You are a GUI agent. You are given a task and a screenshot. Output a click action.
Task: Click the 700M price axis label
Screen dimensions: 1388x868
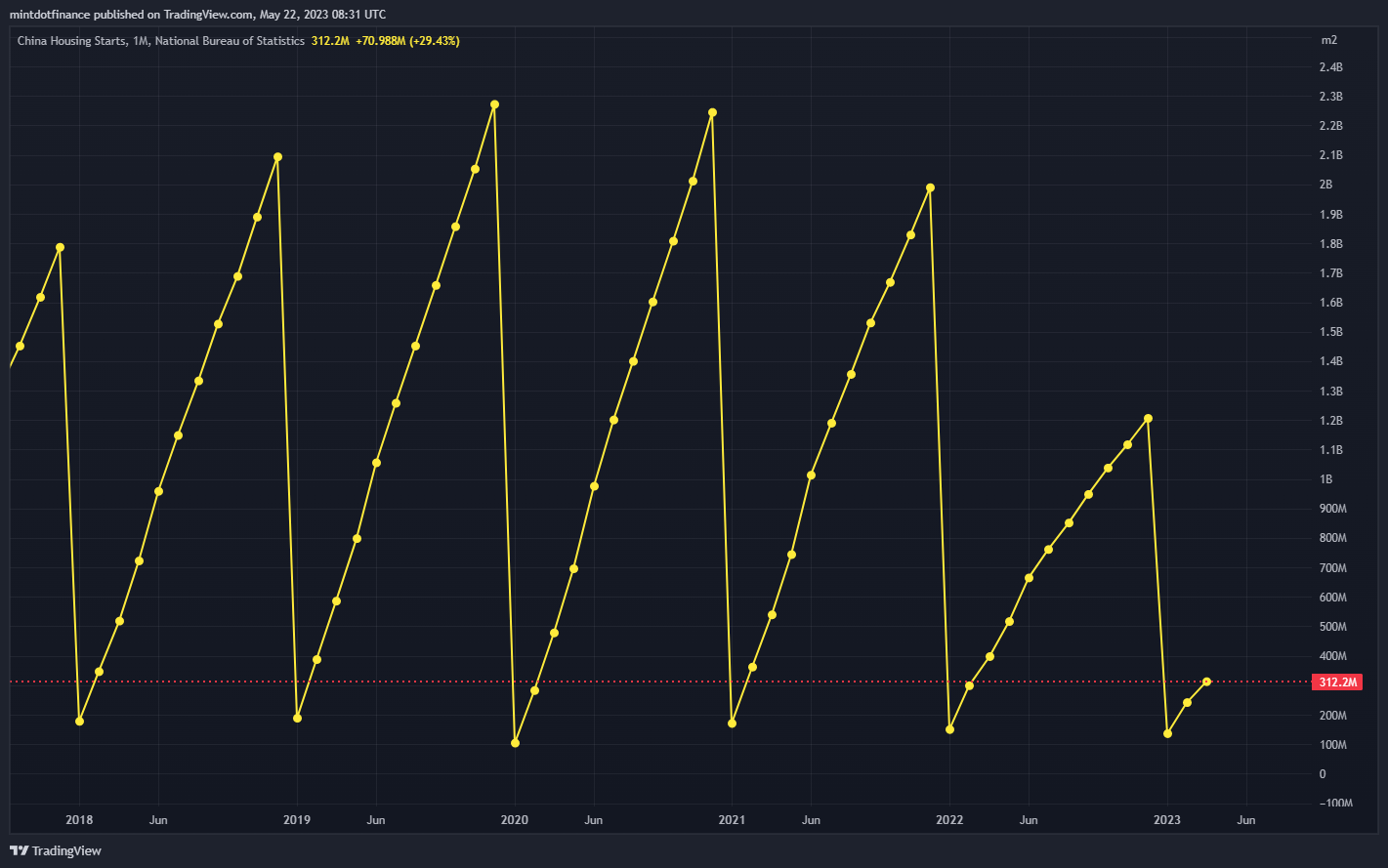pyautogui.click(x=1332, y=568)
